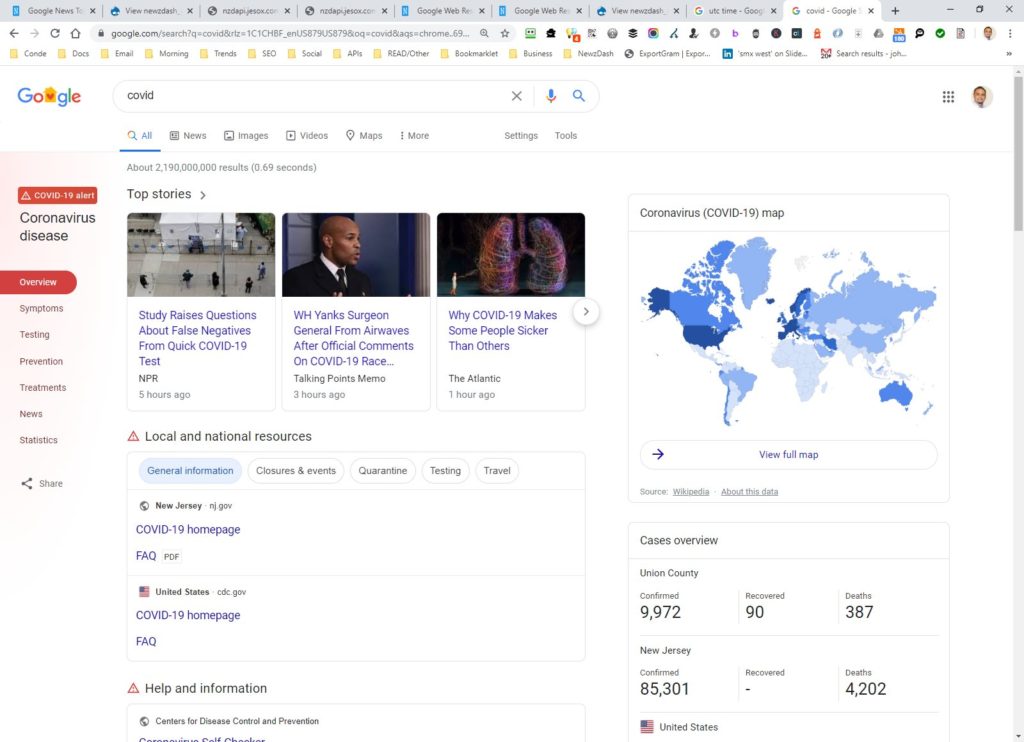Select the Closures & events chip
The width and height of the screenshot is (1024, 742).
point(296,471)
